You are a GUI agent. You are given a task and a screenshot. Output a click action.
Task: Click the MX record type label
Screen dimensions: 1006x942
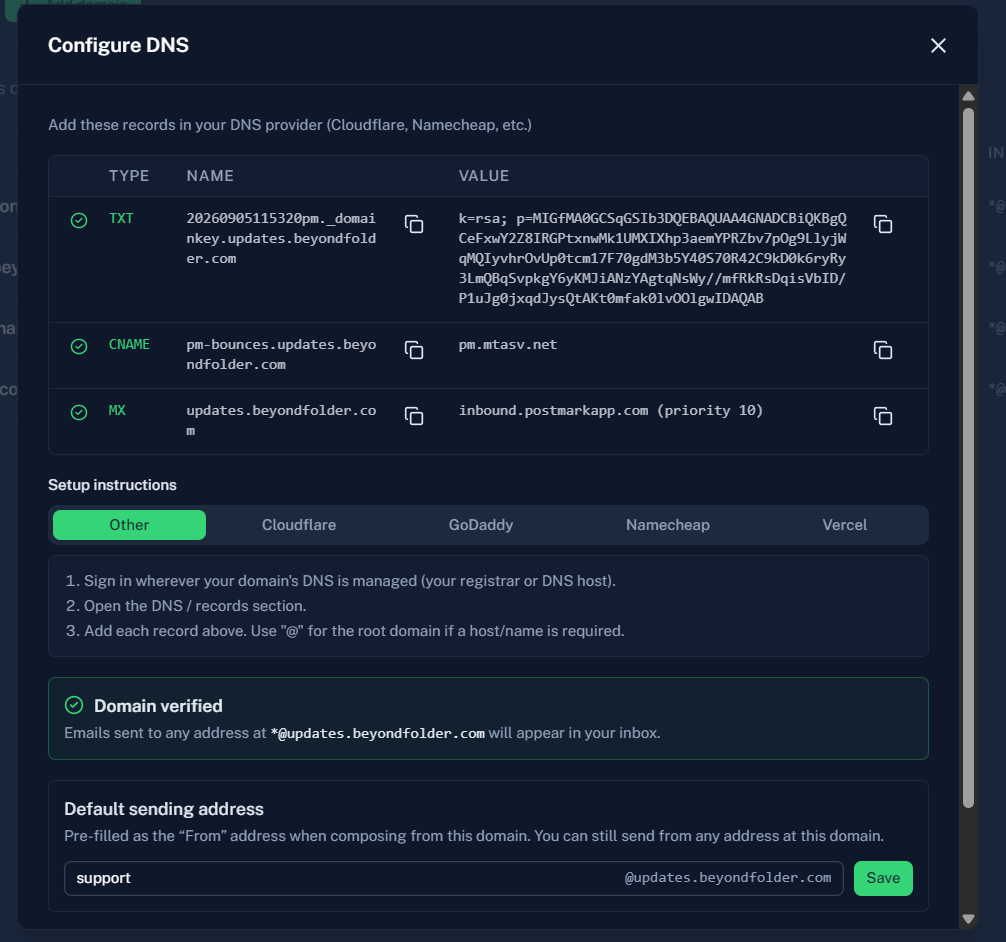click(117, 411)
